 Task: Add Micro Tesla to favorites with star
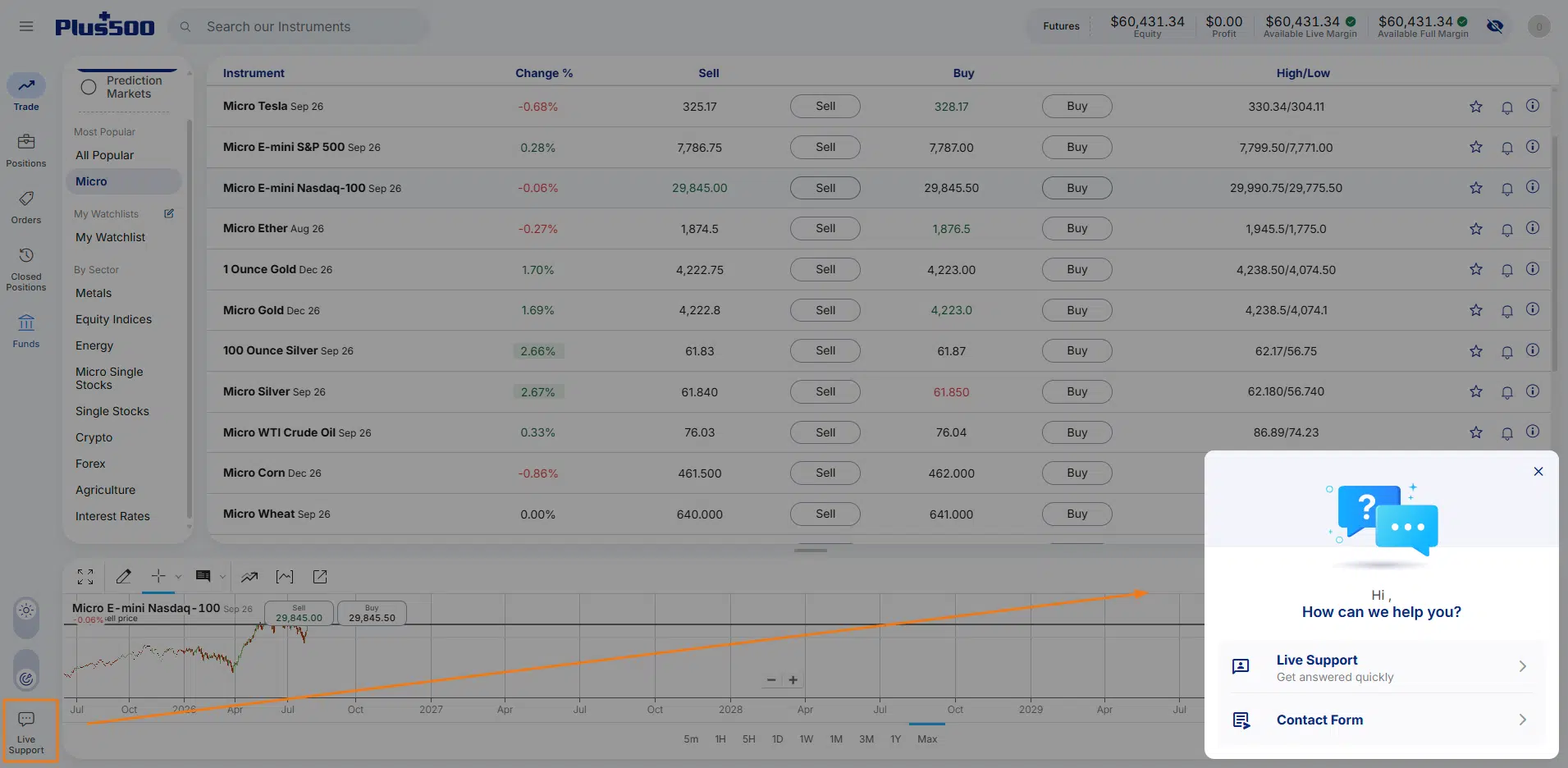[x=1476, y=107]
